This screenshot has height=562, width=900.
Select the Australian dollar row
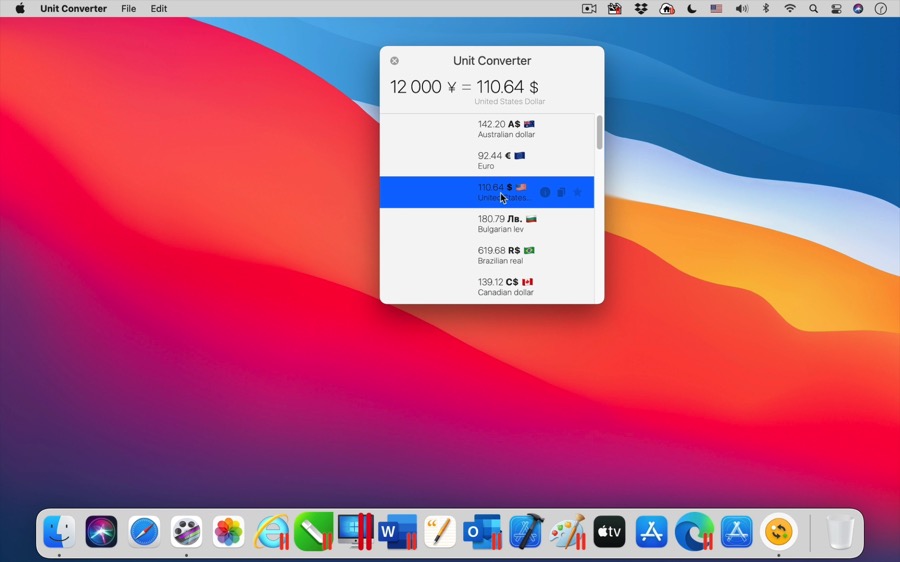pos(487,129)
